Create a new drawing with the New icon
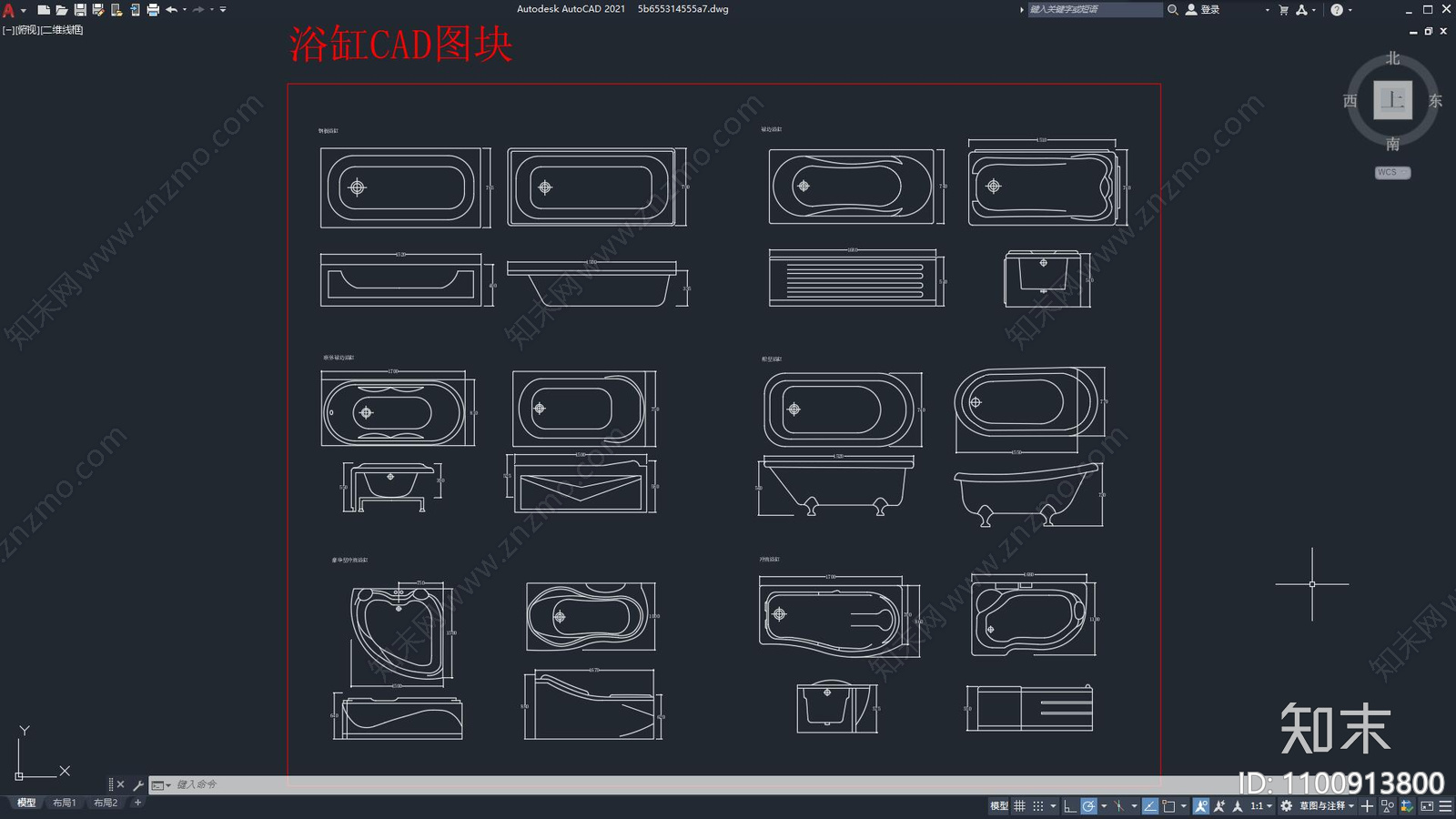 click(44, 10)
